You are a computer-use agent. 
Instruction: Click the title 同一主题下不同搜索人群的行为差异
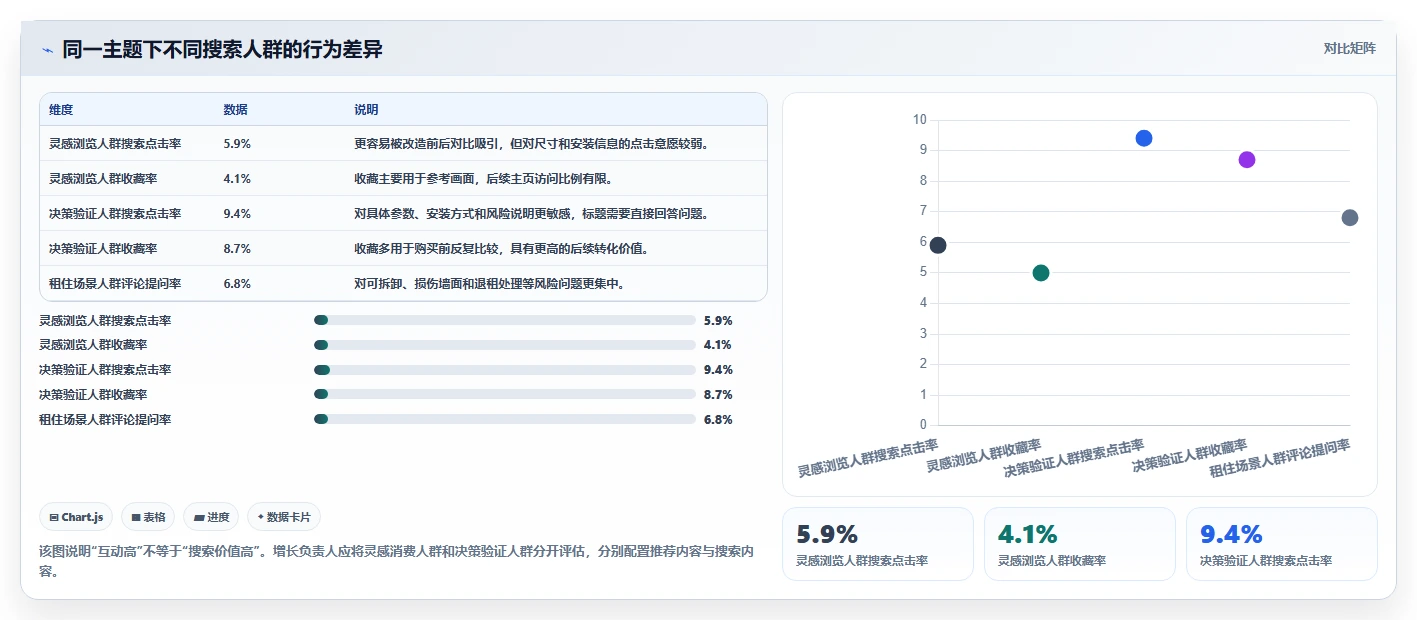(222, 49)
